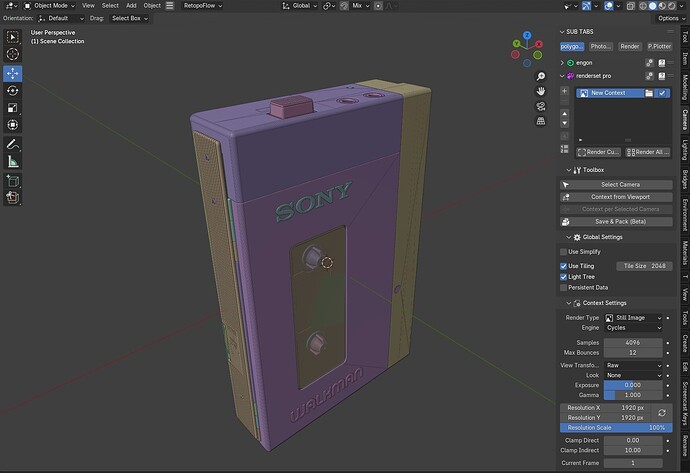
Task: Select the Add Cube tool
Action: [12, 180]
